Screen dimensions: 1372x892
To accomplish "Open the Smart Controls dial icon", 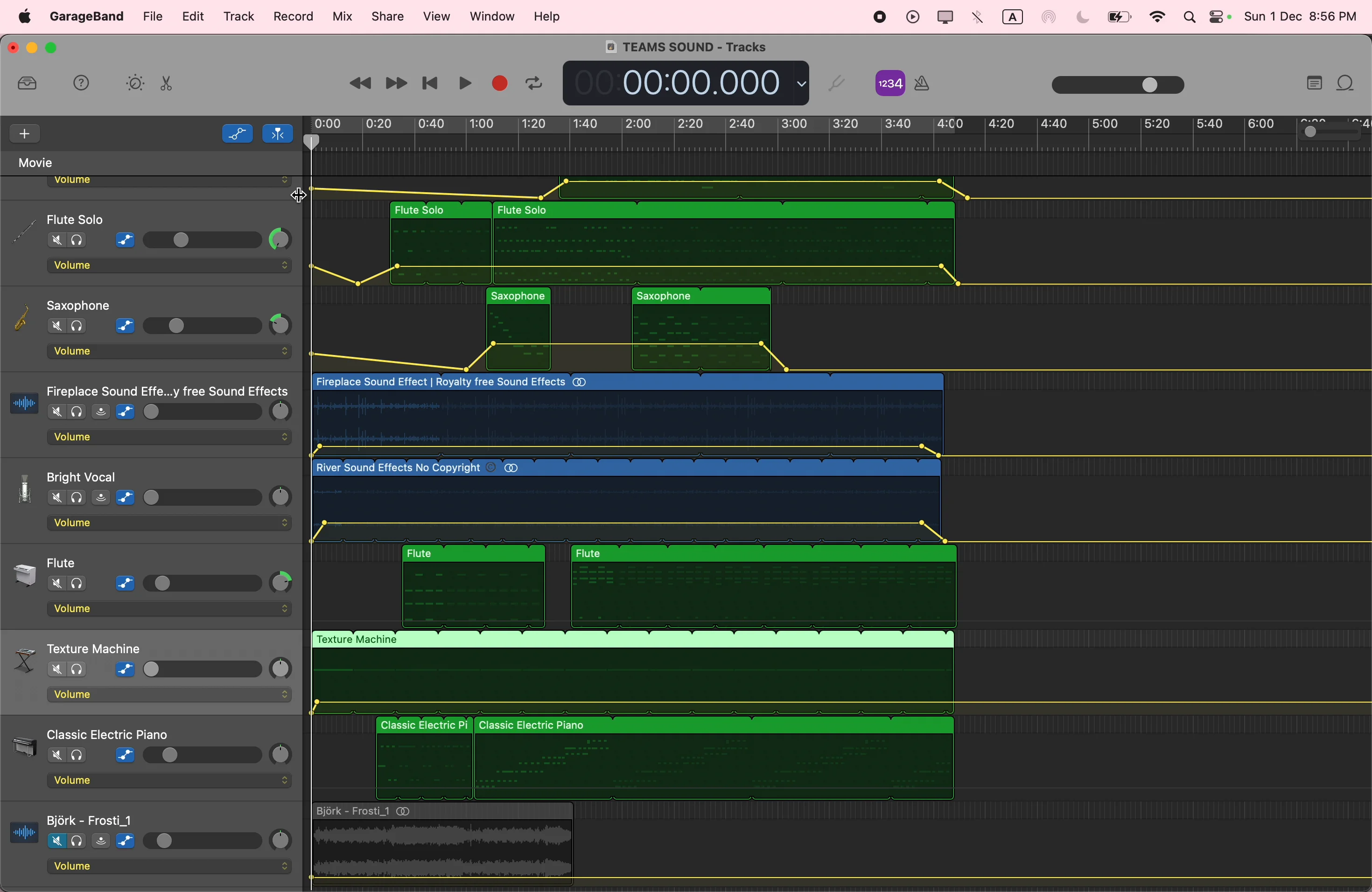I will point(134,84).
